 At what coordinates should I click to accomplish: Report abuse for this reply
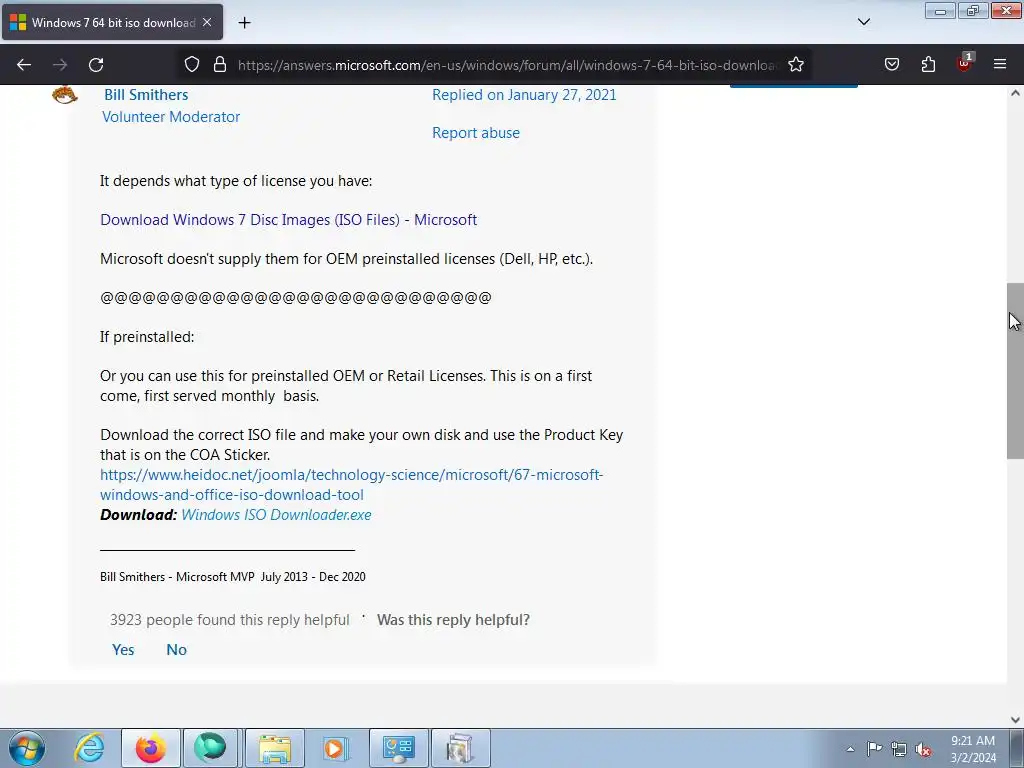tap(475, 133)
